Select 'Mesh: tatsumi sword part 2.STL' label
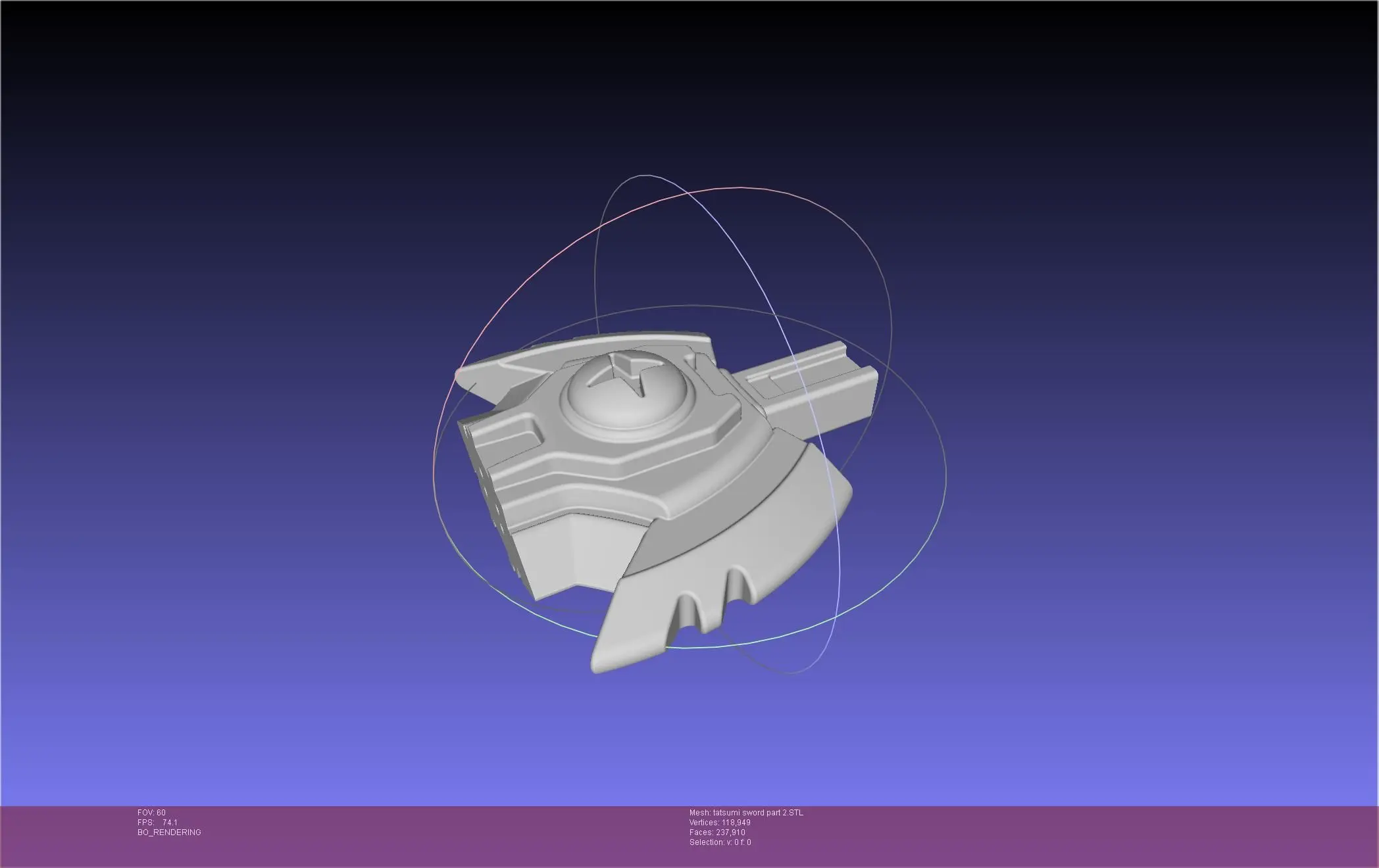Viewport: 1379px width, 868px height. pos(746,813)
